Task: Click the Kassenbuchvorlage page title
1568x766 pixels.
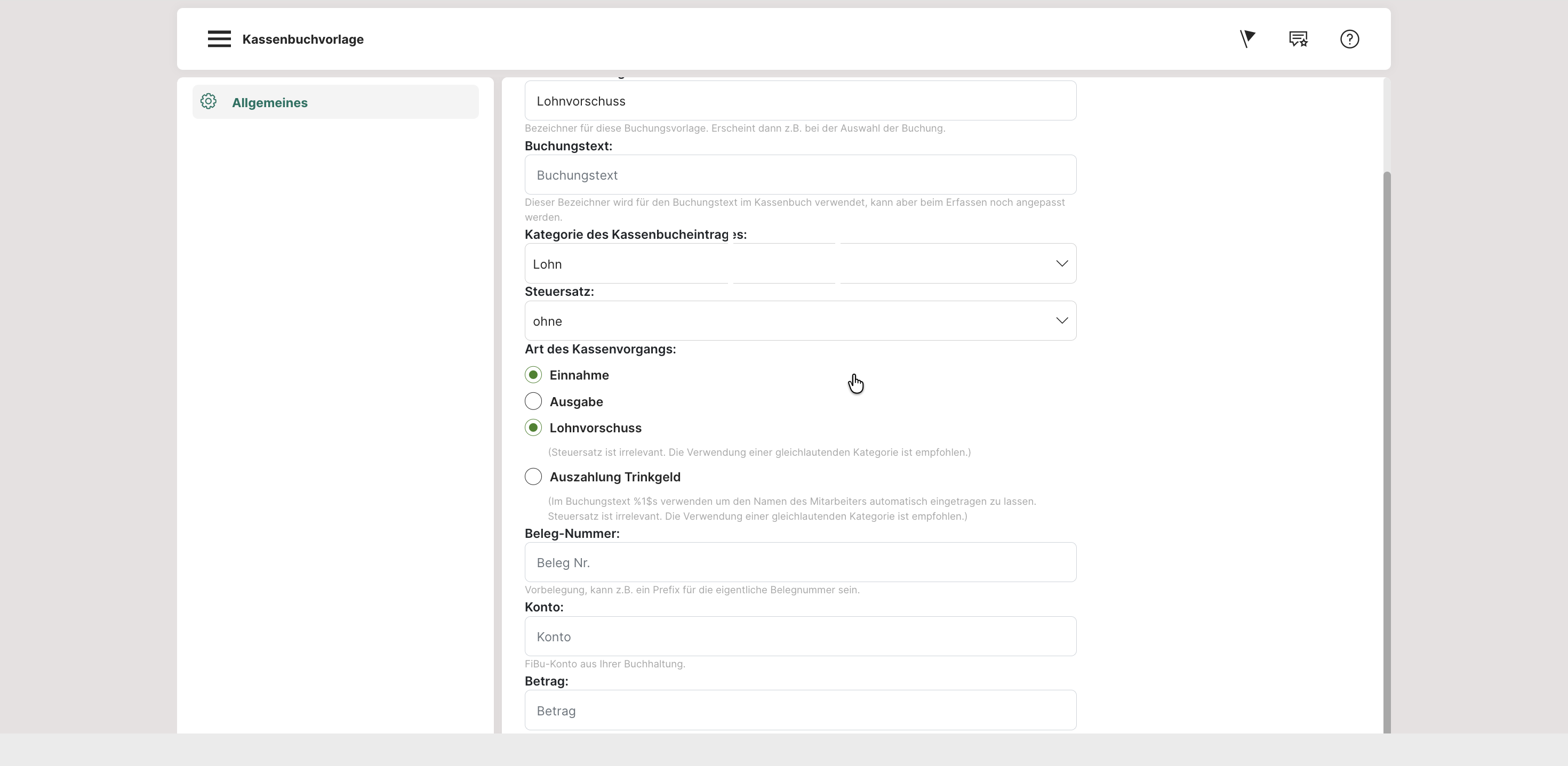Action: tap(302, 39)
